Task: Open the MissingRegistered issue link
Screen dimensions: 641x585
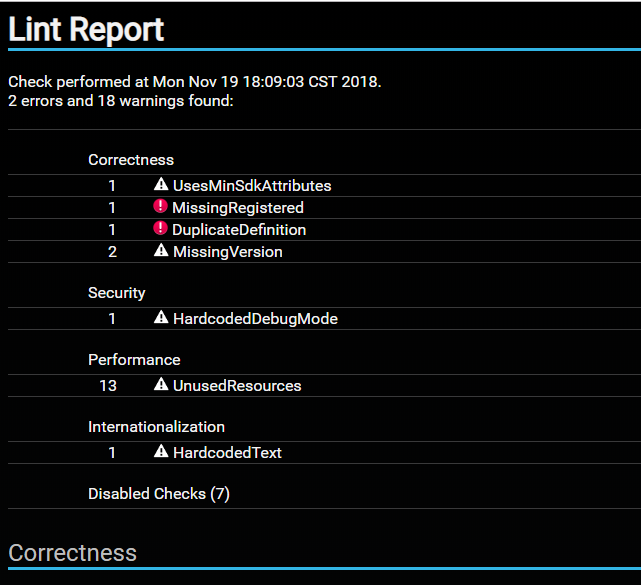Action: pyautogui.click(x=237, y=208)
